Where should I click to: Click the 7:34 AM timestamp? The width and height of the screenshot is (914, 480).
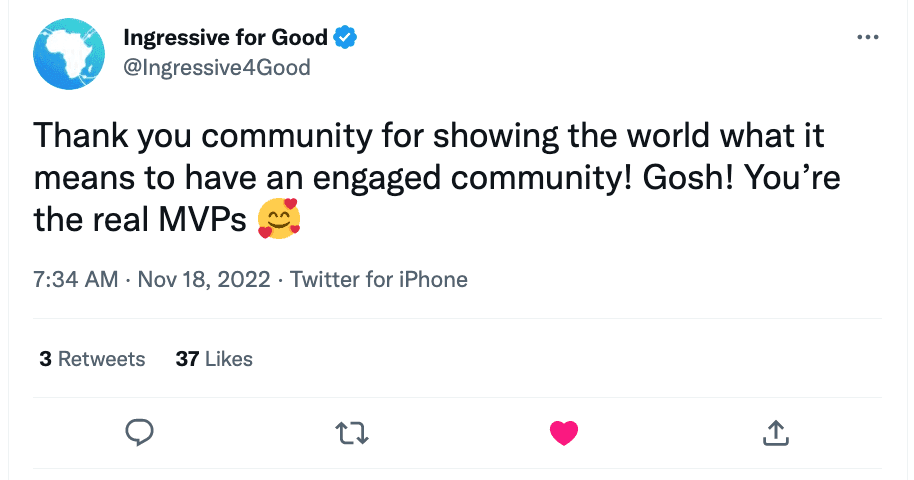tap(76, 280)
